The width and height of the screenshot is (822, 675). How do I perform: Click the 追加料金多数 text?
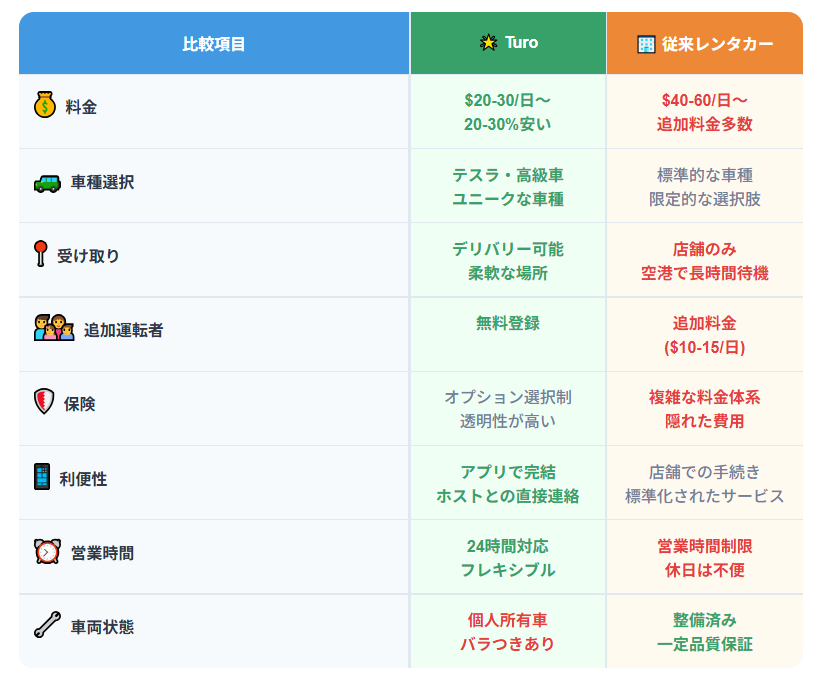tap(705, 124)
